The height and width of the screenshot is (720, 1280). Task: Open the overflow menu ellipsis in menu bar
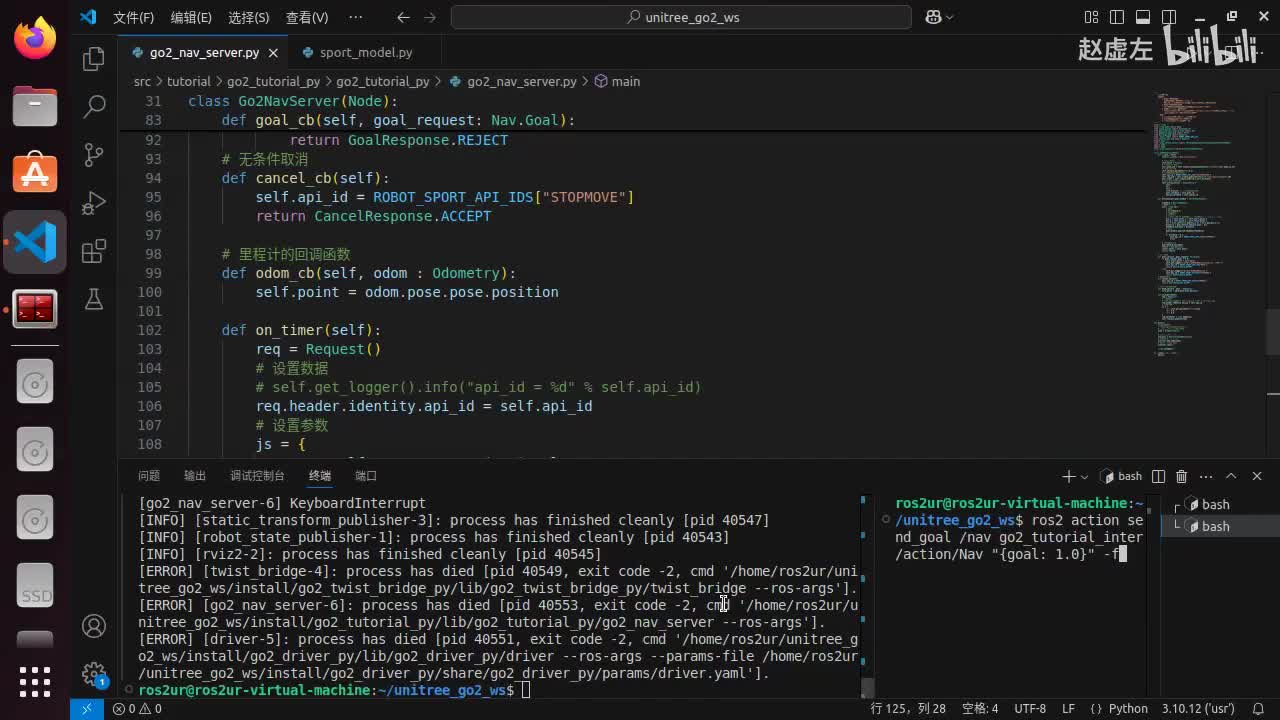pyautogui.click(x=355, y=17)
